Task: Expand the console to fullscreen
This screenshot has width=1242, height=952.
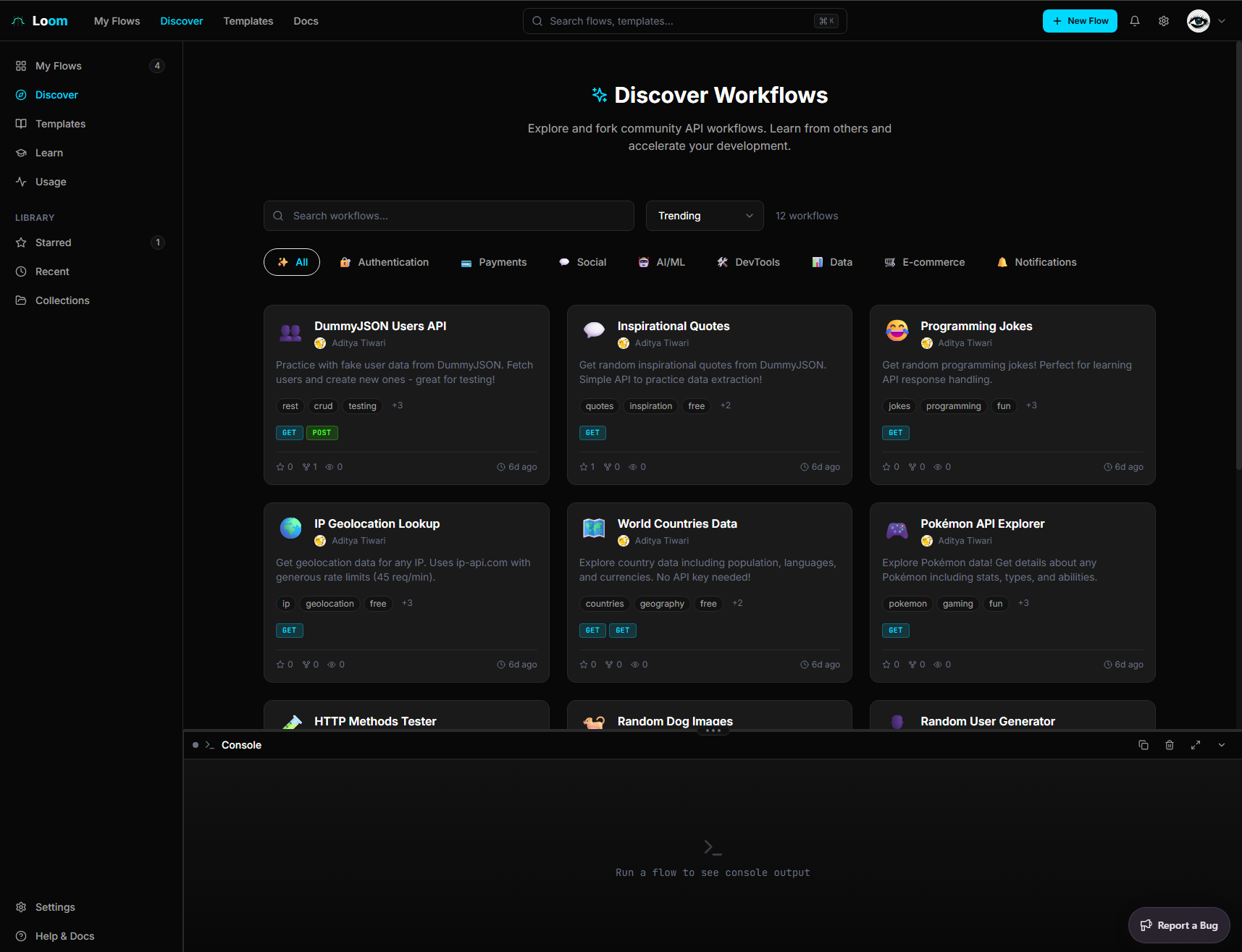Action: tap(1196, 745)
